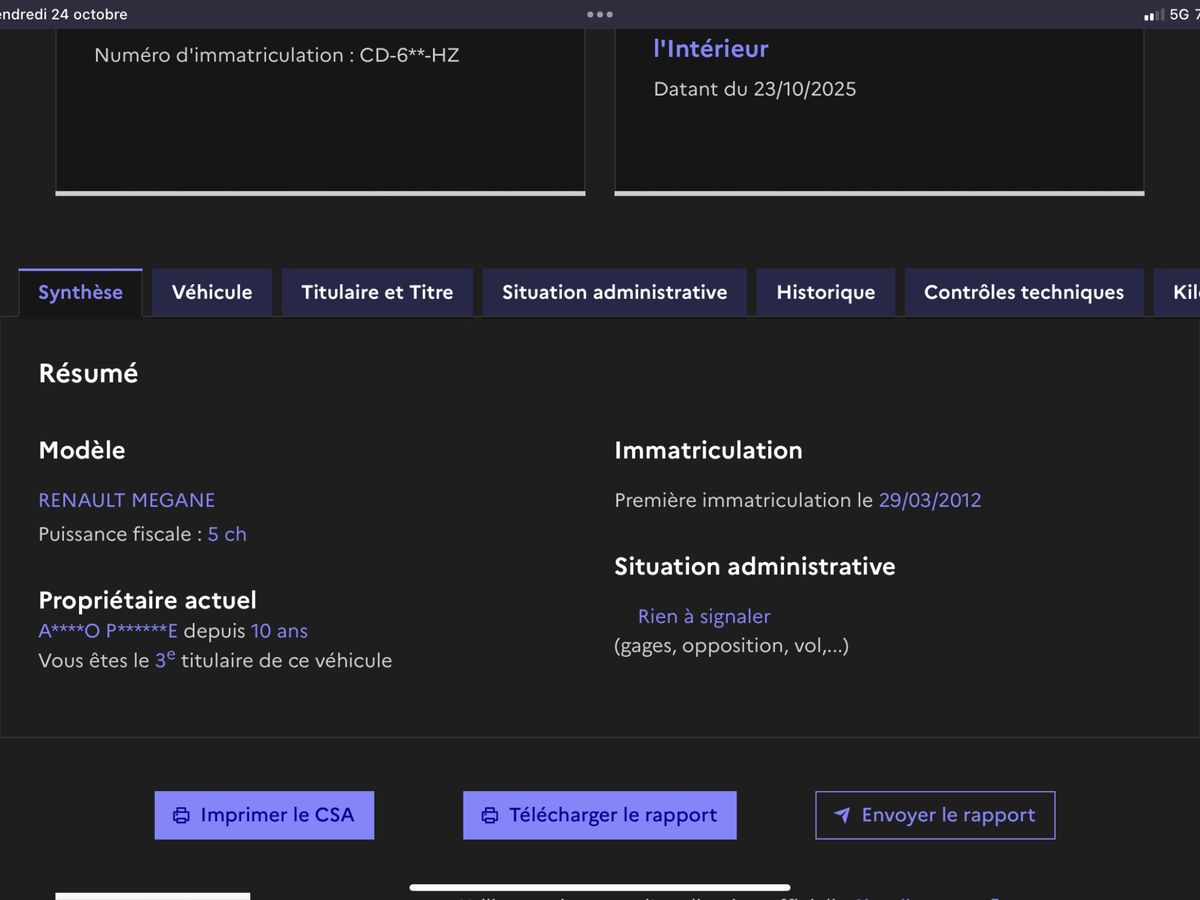Click the RENAULT MEGANE model text
Viewport: 1200px width, 900px height.
[x=127, y=500]
